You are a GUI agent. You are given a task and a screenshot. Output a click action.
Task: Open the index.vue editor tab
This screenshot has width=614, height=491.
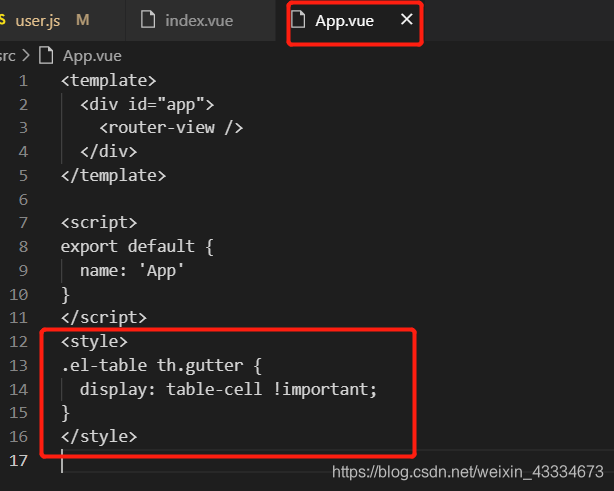click(x=200, y=20)
